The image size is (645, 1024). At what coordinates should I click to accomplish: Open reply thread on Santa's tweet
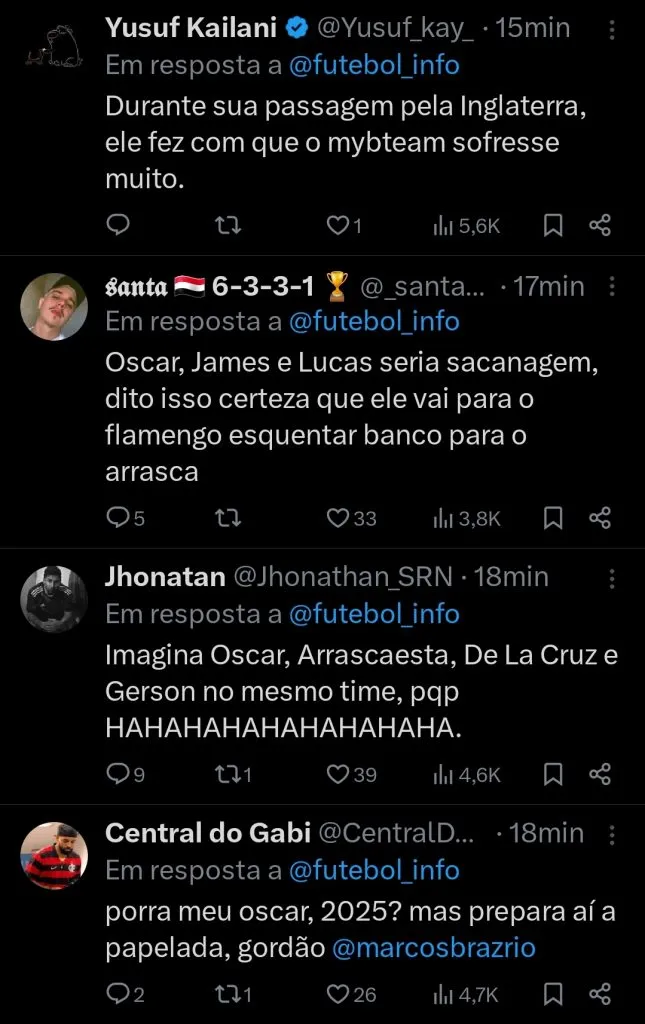click(x=118, y=518)
